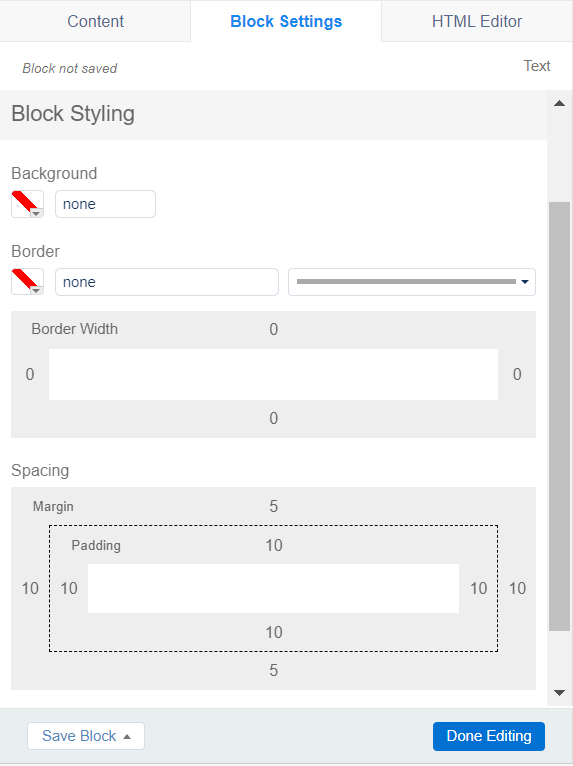Edit the left border width value

point(30,374)
